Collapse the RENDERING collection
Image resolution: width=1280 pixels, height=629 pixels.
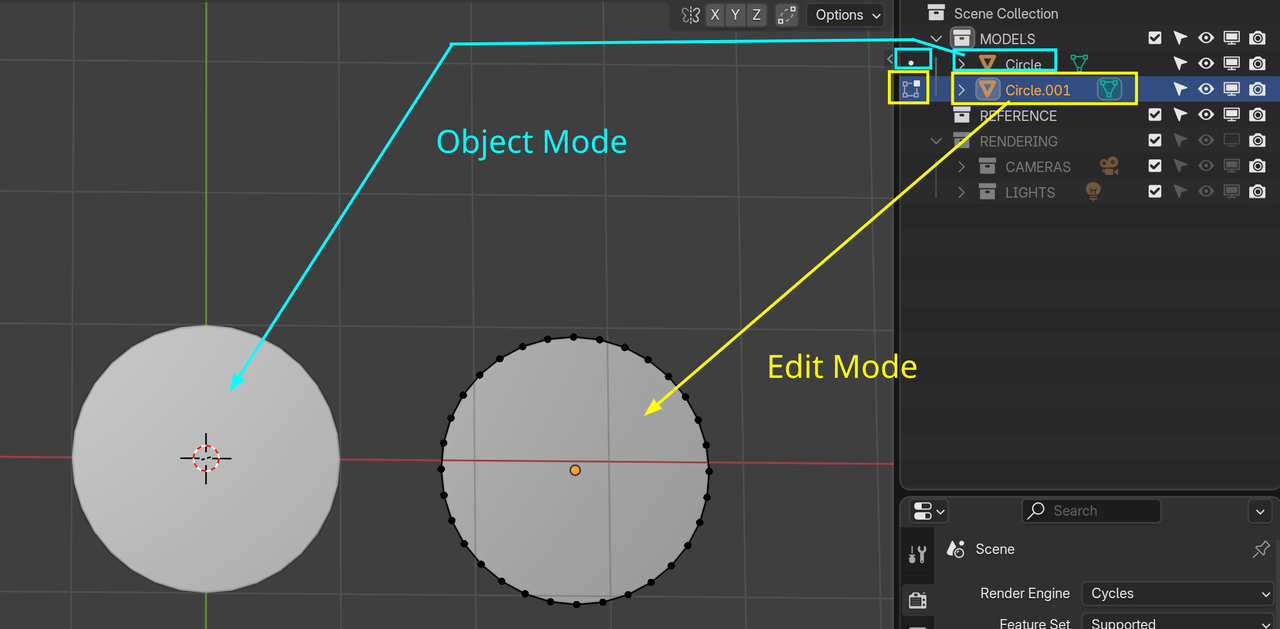tap(937, 140)
